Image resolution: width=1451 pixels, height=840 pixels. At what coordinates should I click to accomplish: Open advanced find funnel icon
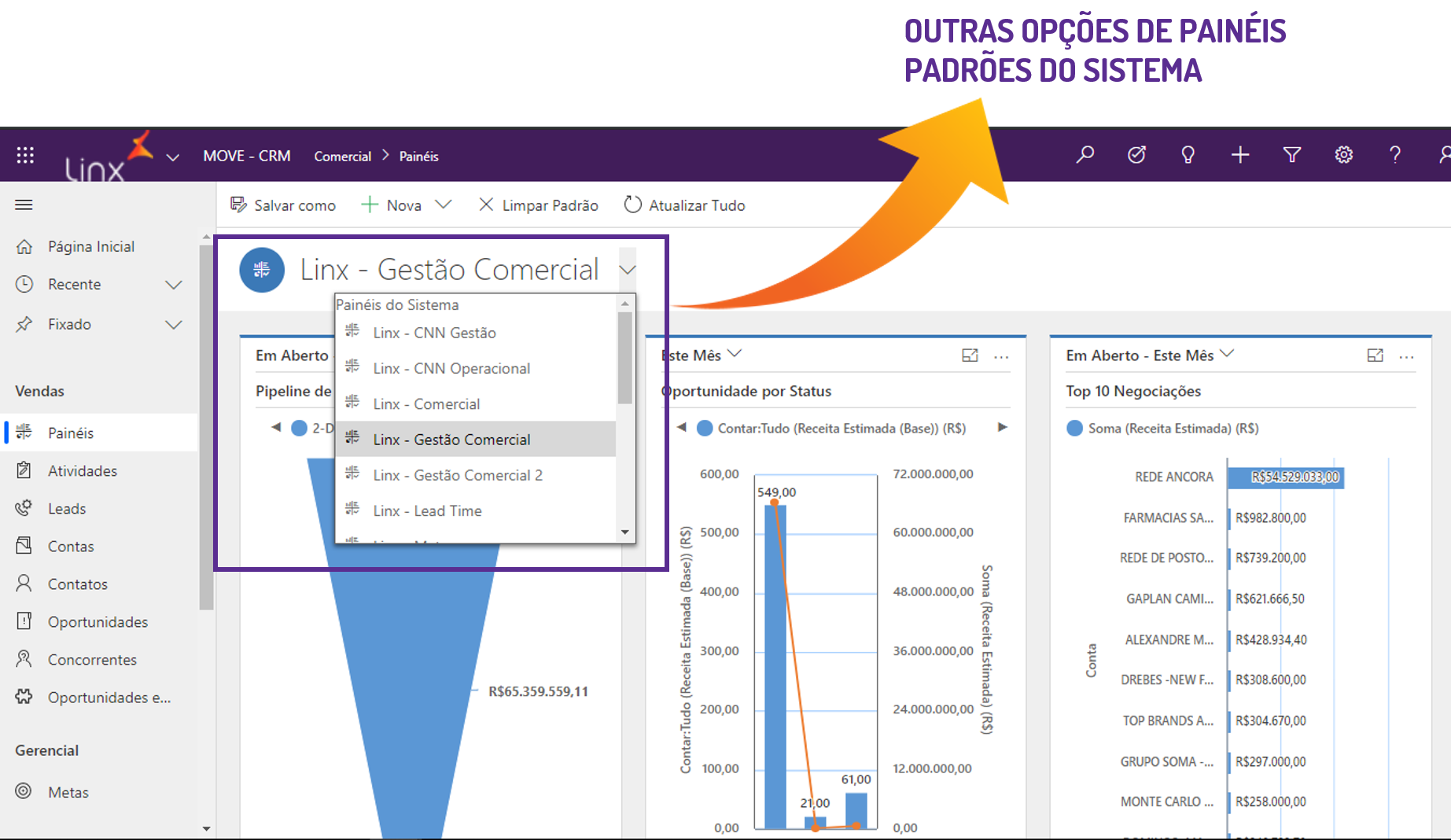coord(1292,155)
